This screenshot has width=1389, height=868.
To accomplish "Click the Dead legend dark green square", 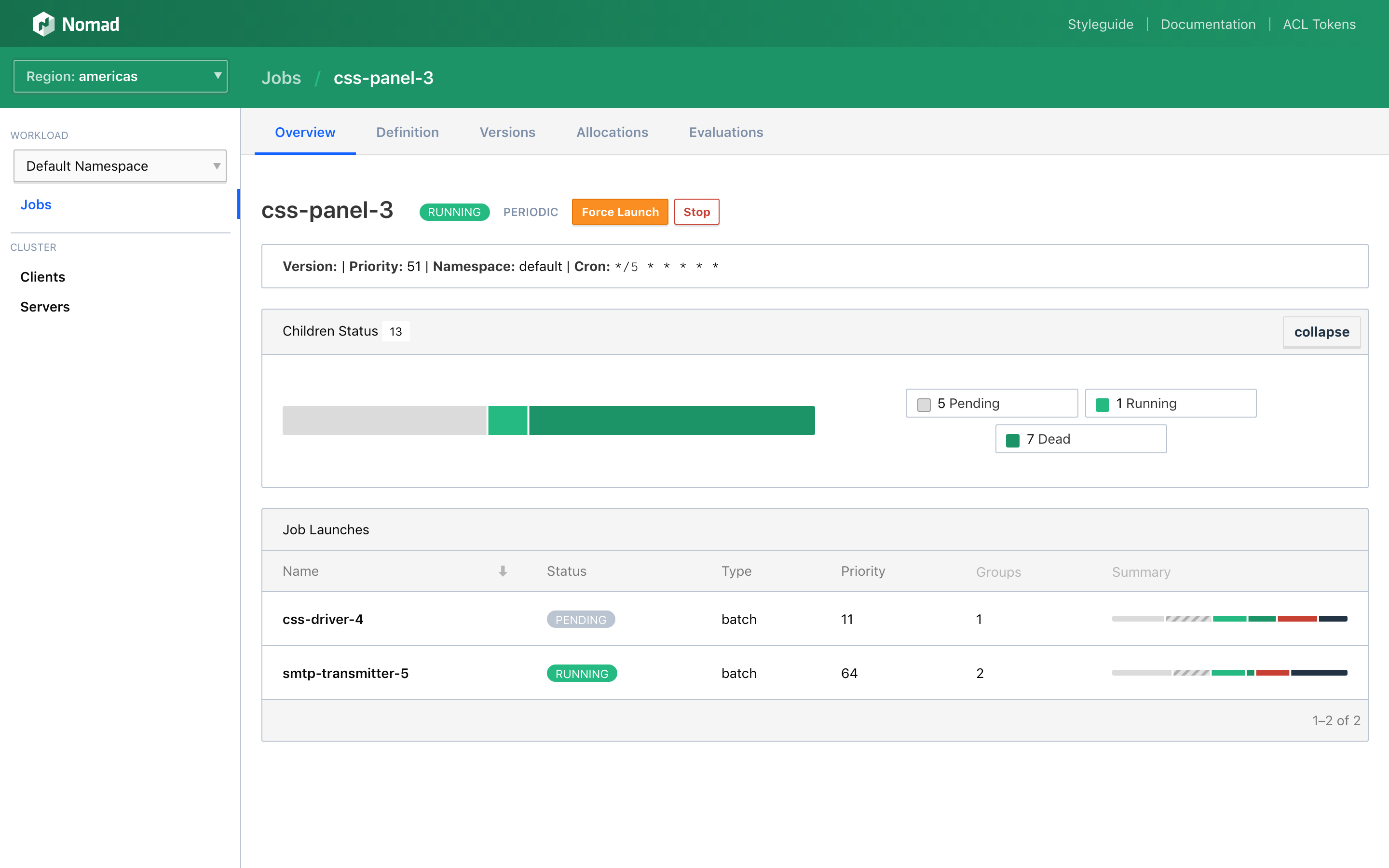I will click(1012, 440).
